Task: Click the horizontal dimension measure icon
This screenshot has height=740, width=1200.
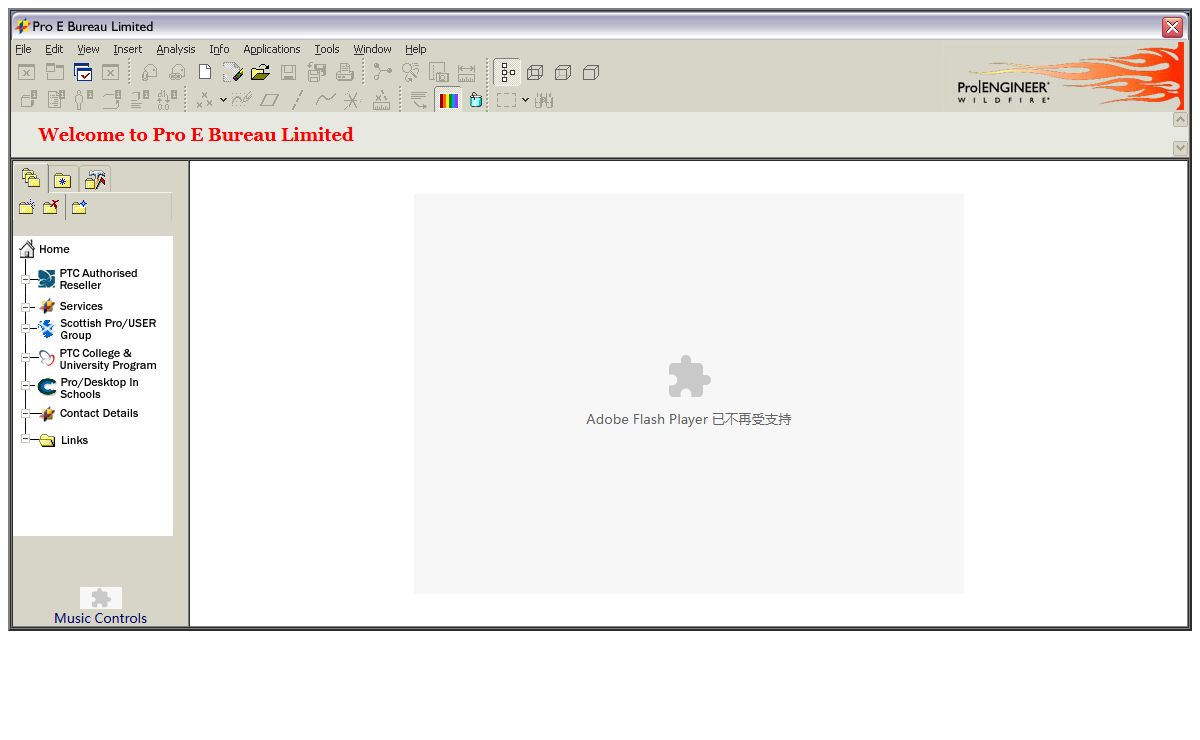Action: click(467, 72)
